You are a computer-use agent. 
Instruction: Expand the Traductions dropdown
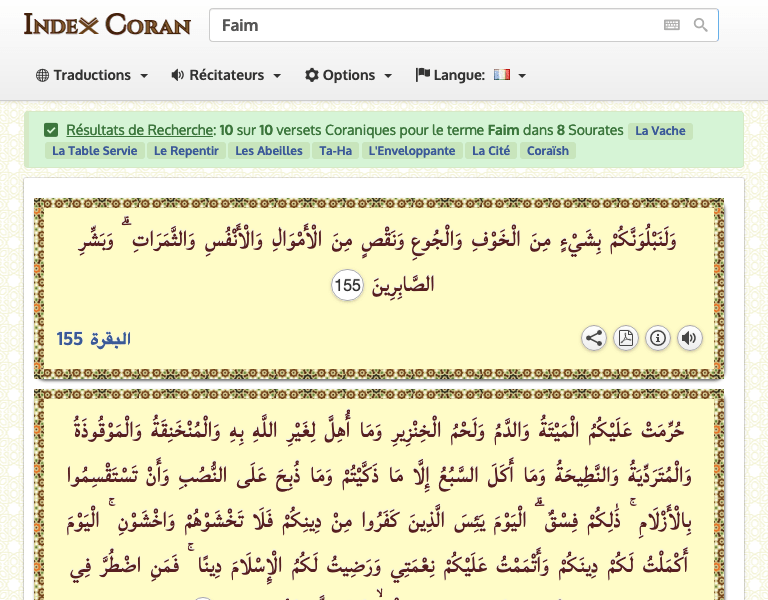(92, 75)
